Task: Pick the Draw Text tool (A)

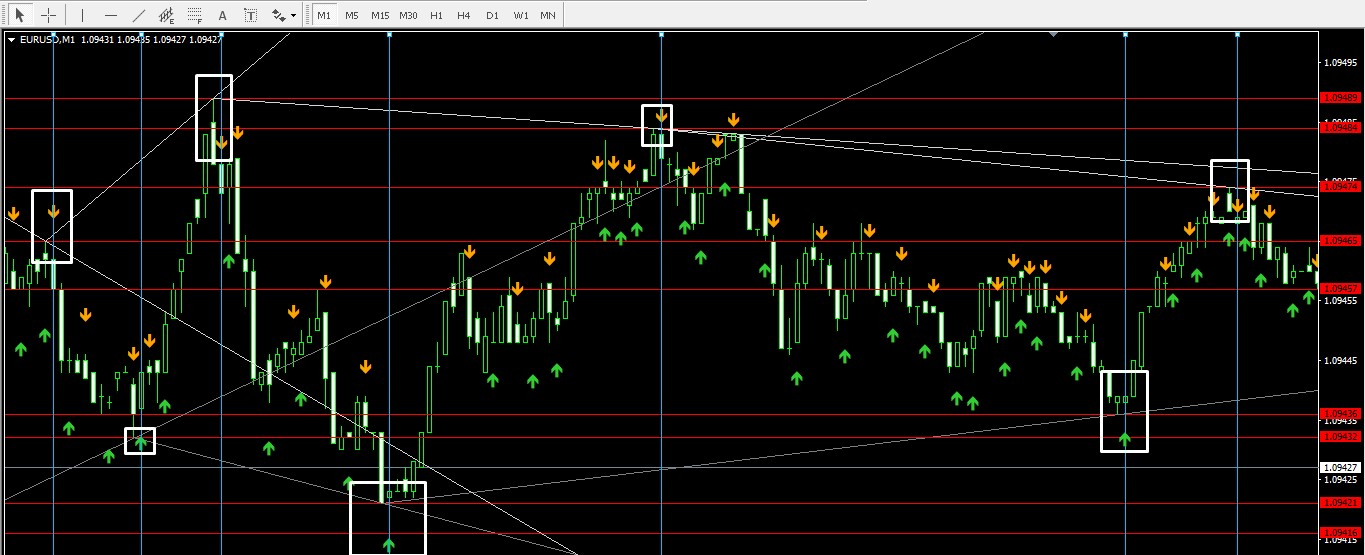Action: coord(222,15)
